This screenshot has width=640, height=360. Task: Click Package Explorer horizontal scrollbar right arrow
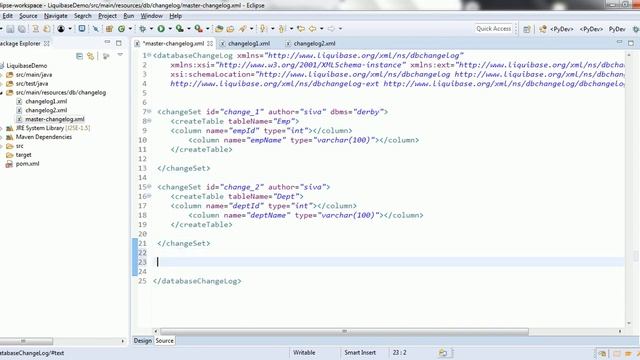coord(122,341)
